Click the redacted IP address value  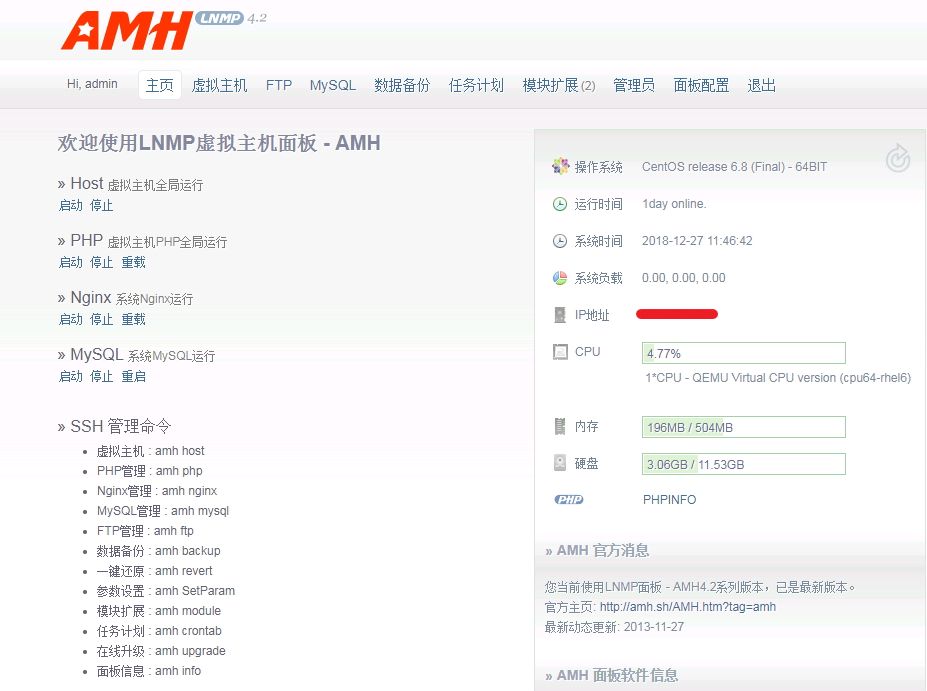pyautogui.click(x=677, y=314)
